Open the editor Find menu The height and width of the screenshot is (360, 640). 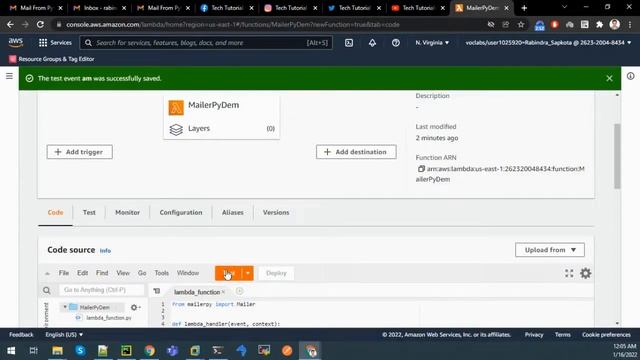[102, 273]
